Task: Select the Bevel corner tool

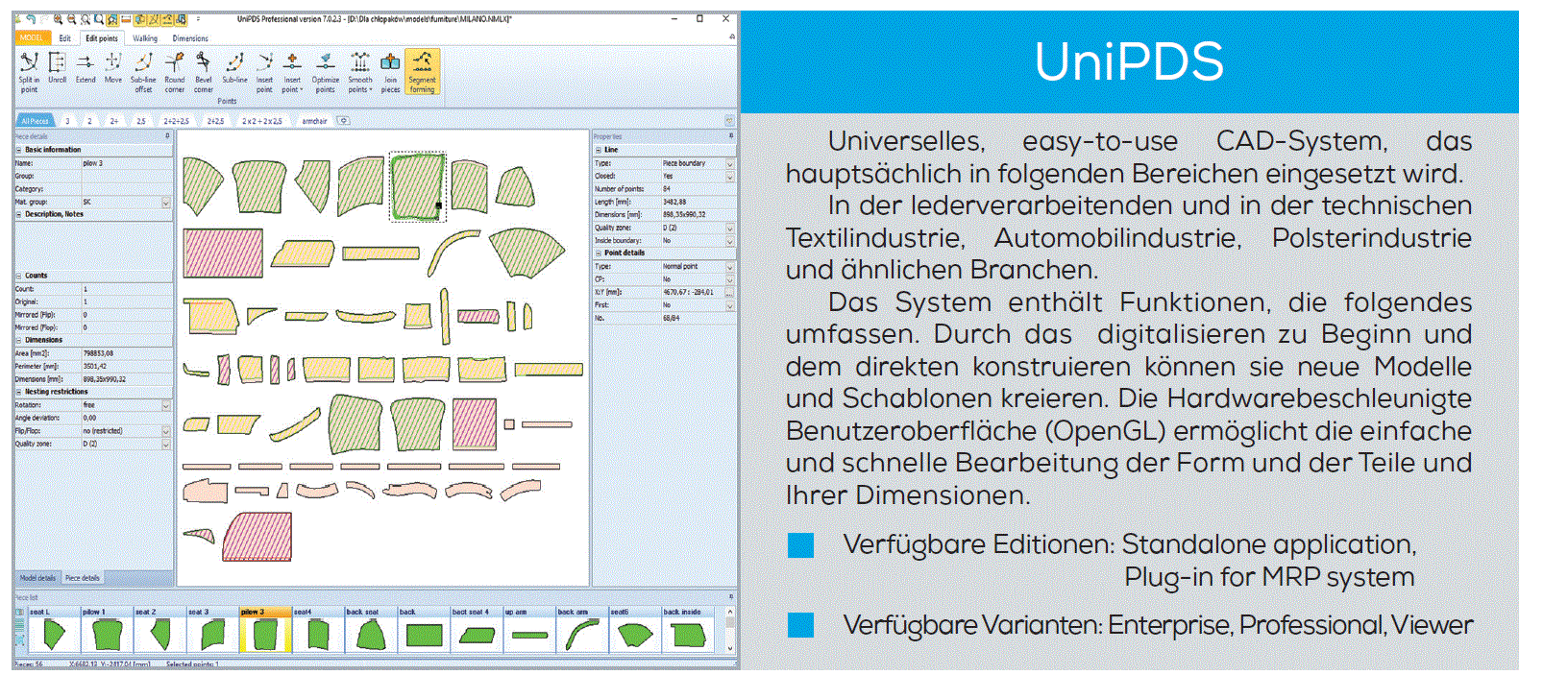Action: [204, 72]
